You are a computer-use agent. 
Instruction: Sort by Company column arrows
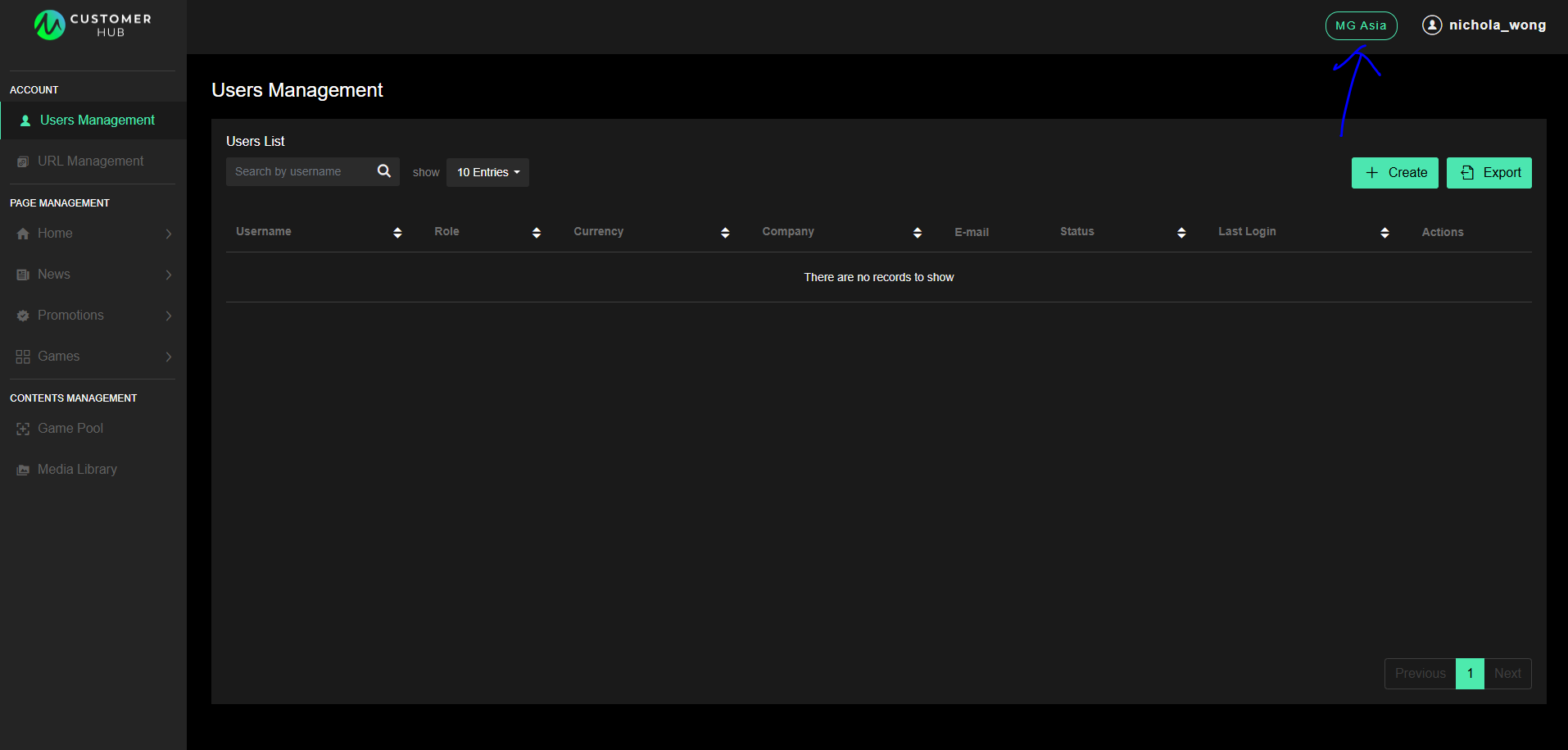pyautogui.click(x=917, y=233)
